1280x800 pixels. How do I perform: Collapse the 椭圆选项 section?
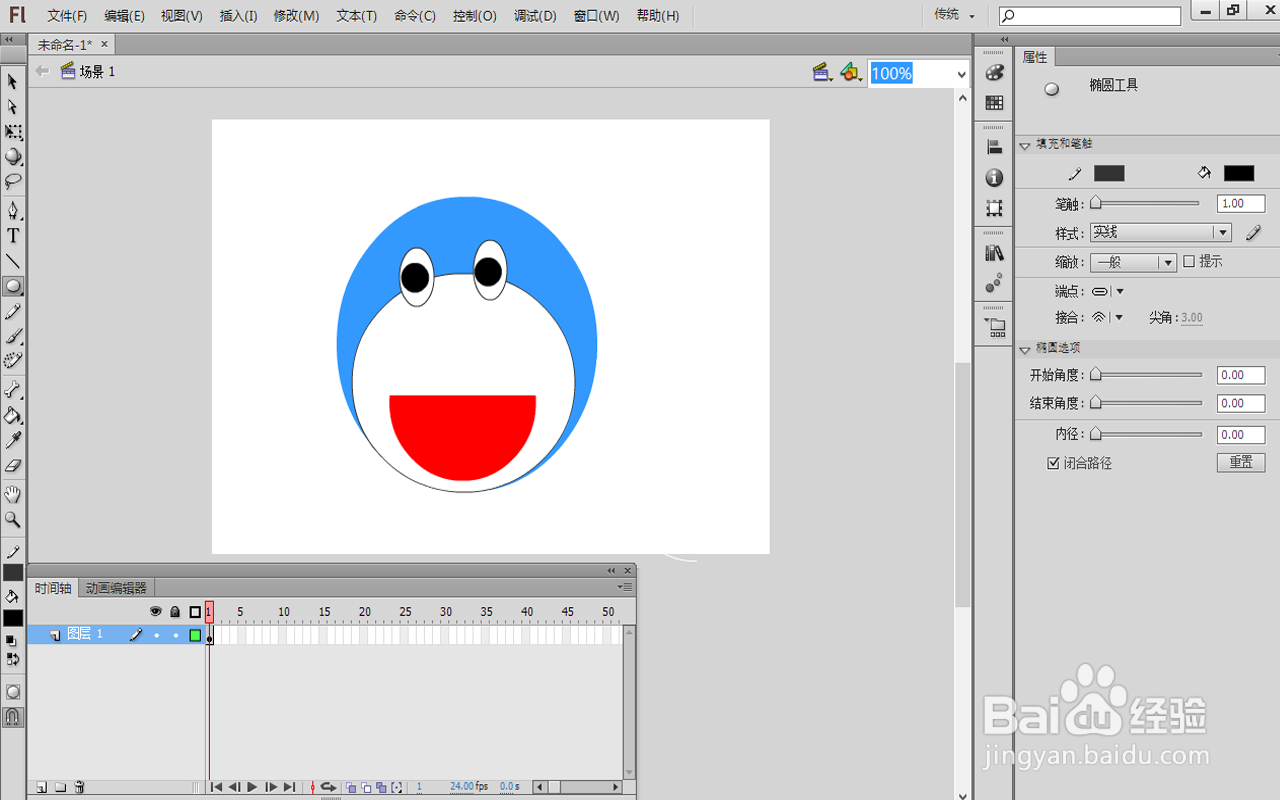[1025, 349]
